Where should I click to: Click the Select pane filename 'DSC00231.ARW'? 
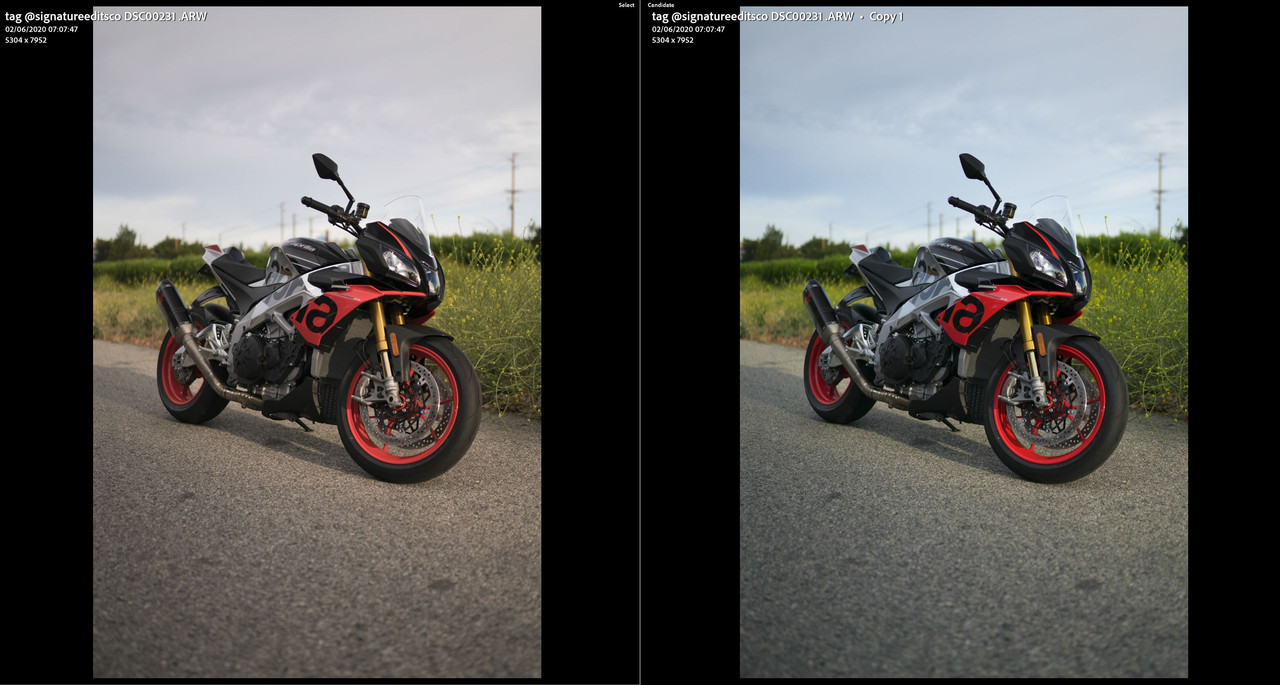point(165,16)
